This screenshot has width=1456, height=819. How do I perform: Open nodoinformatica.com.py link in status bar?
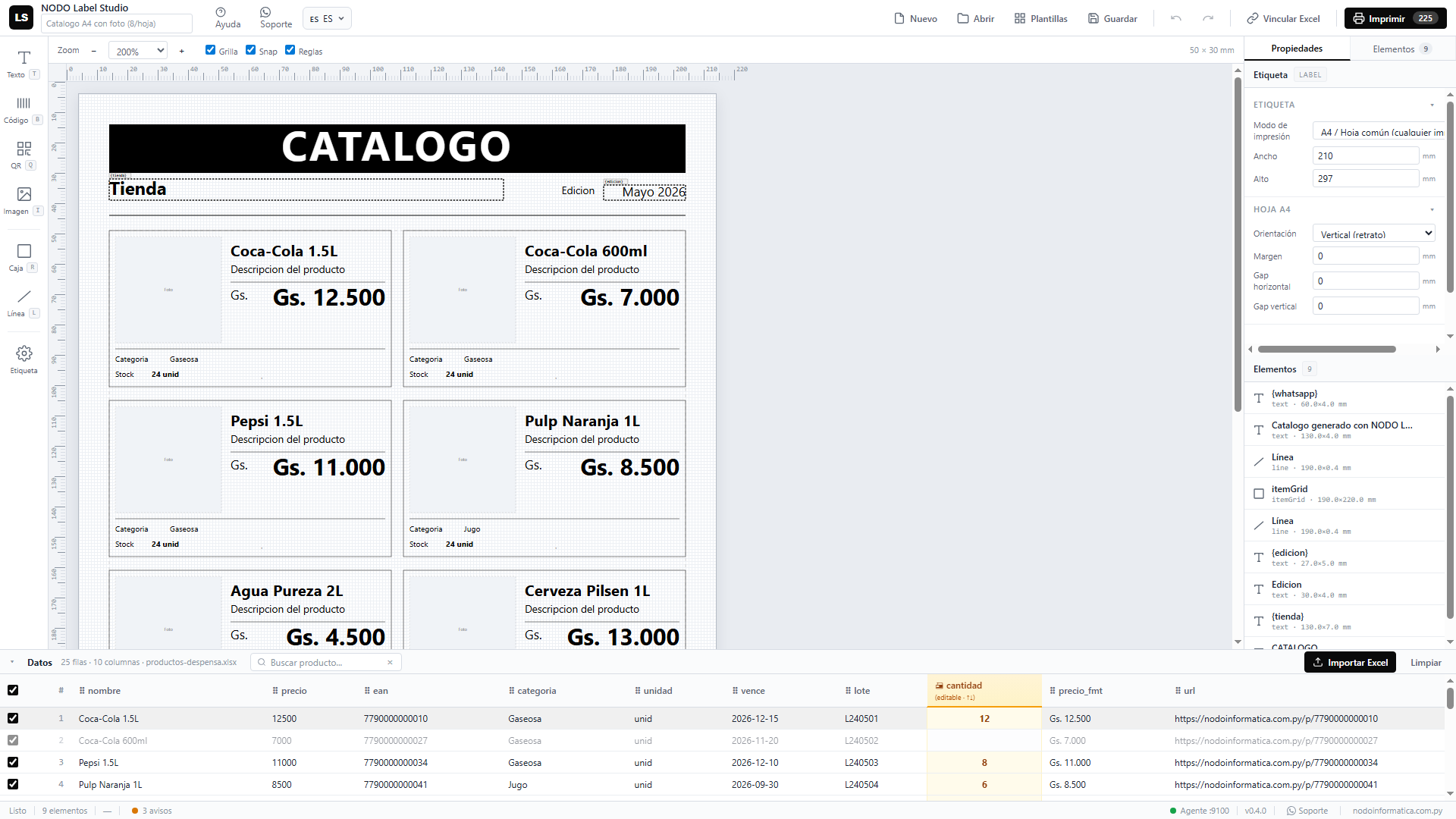tap(1397, 811)
